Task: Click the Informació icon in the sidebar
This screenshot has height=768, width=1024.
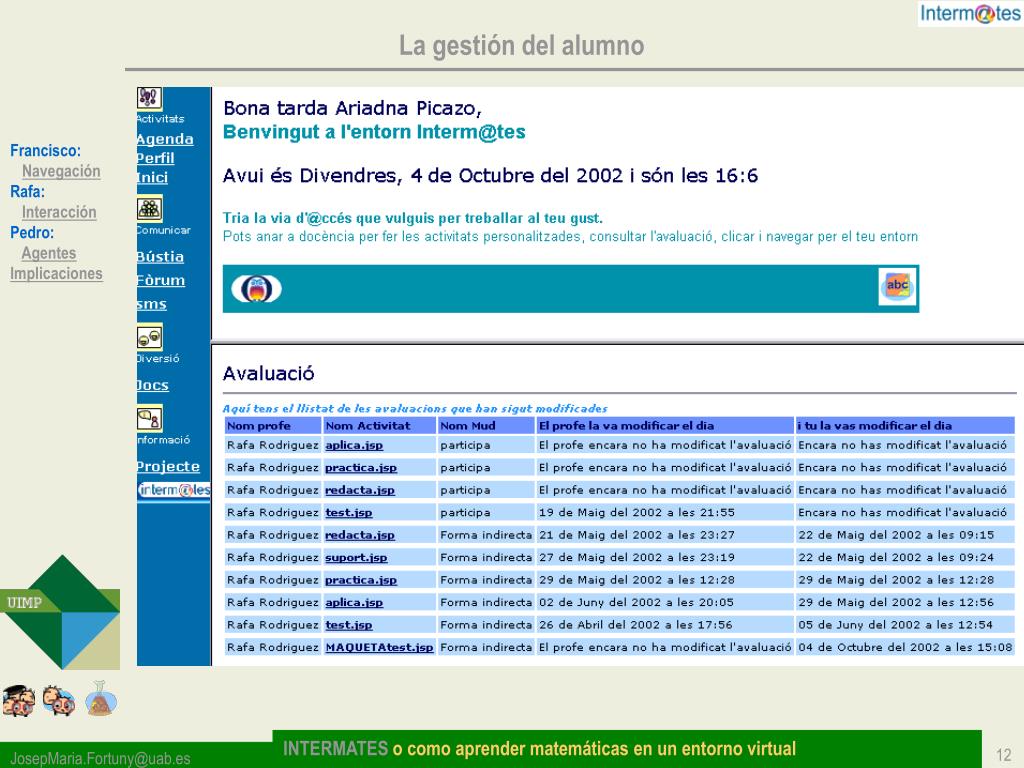Action: [x=150, y=419]
